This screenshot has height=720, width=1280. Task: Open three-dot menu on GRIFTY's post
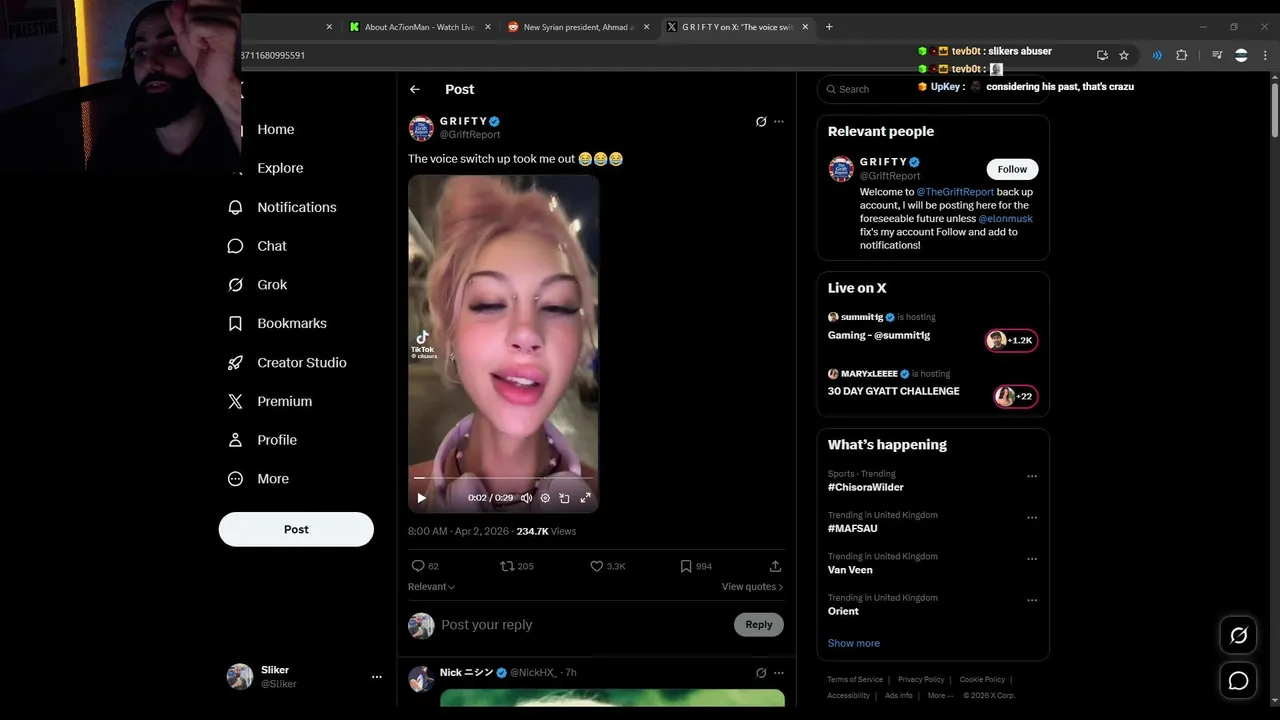coord(779,122)
